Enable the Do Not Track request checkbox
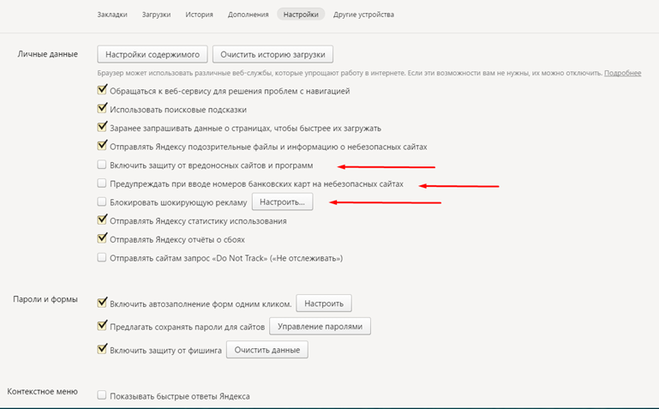This screenshot has width=659, height=409. coord(102,257)
